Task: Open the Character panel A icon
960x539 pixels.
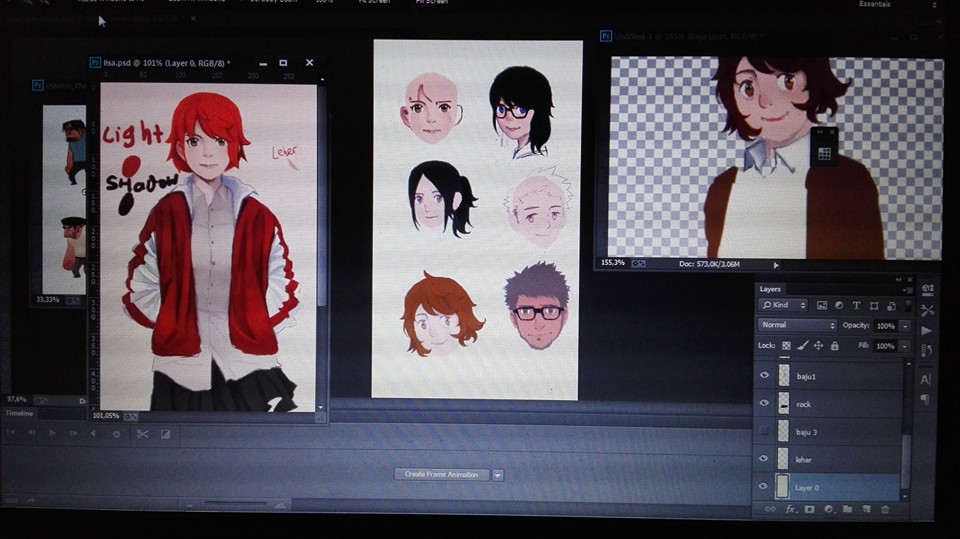Action: coord(926,380)
